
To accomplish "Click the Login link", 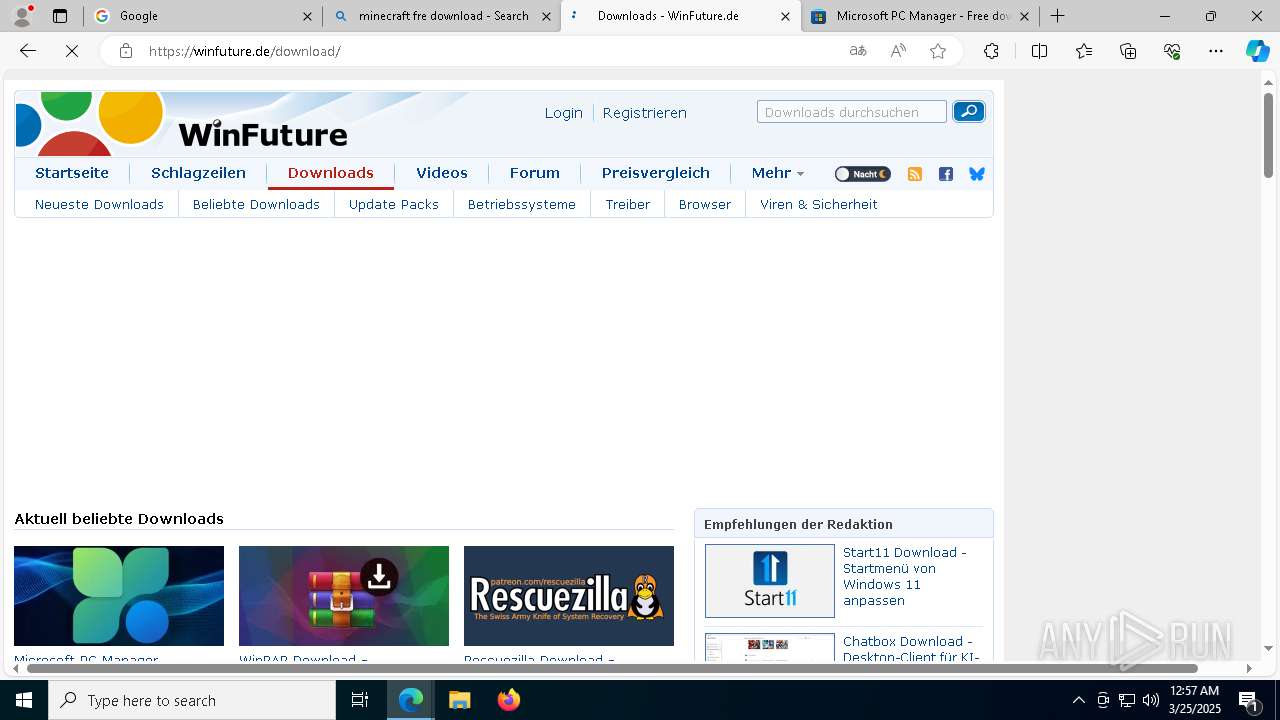I will tap(563, 113).
